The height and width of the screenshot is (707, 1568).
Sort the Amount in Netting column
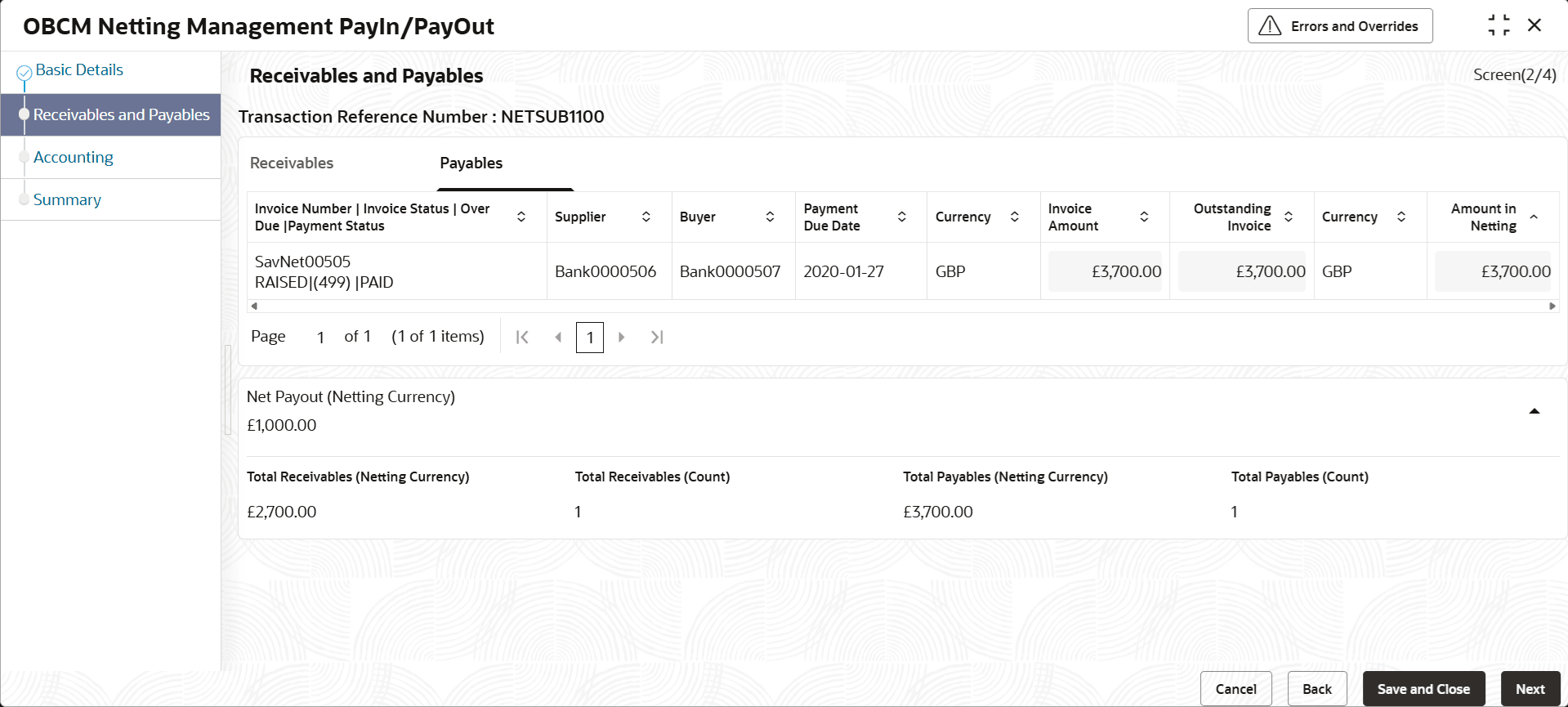point(1534,217)
